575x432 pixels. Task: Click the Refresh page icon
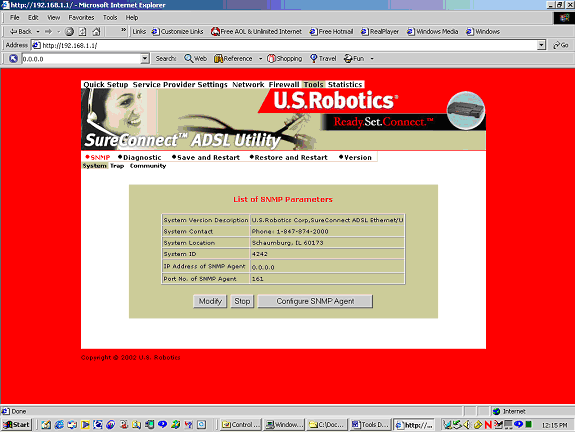click(x=83, y=32)
